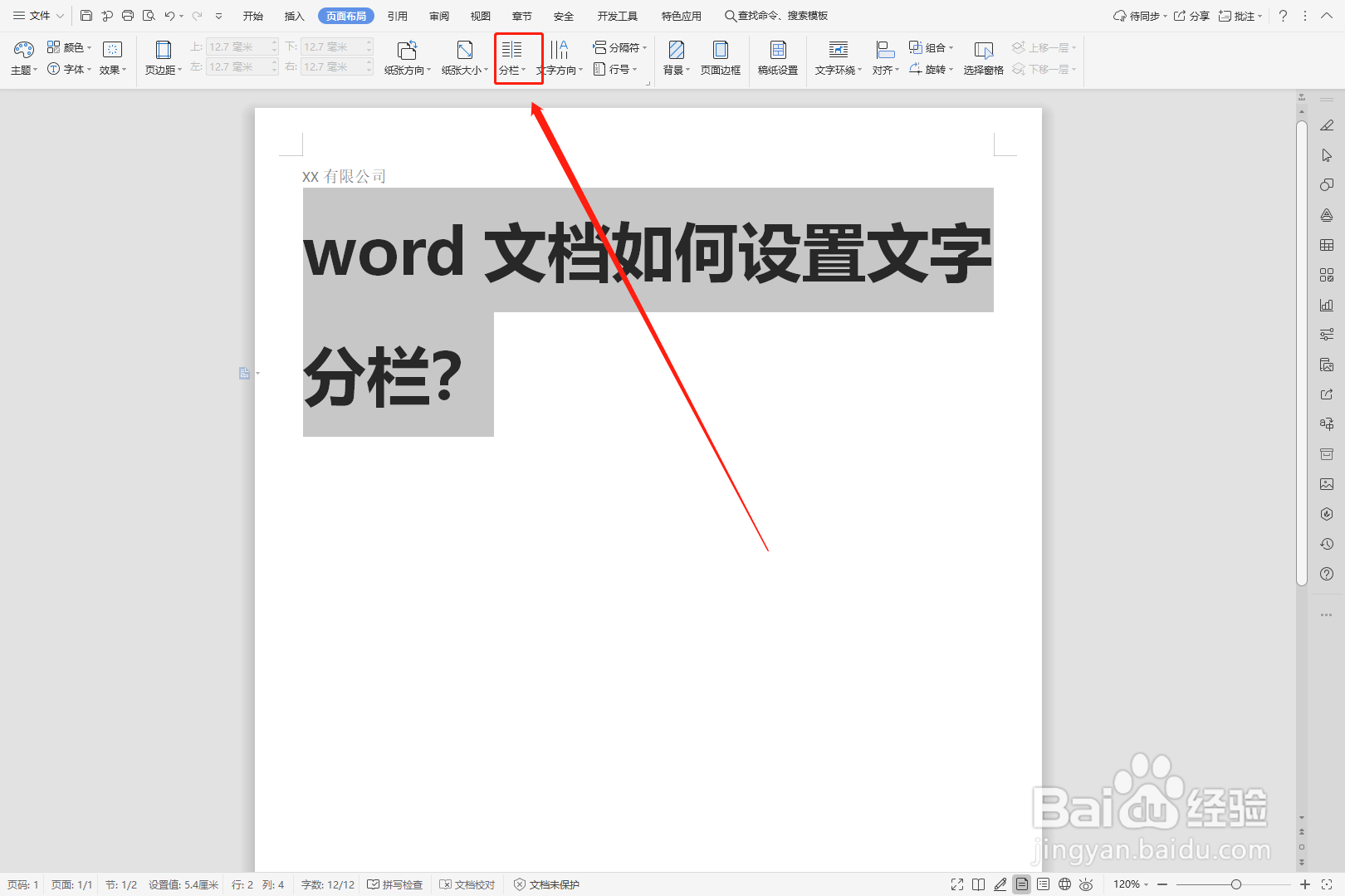1345x896 pixels.
Task: Toggle 拼写检查 spell check in status bar
Action: tap(395, 884)
